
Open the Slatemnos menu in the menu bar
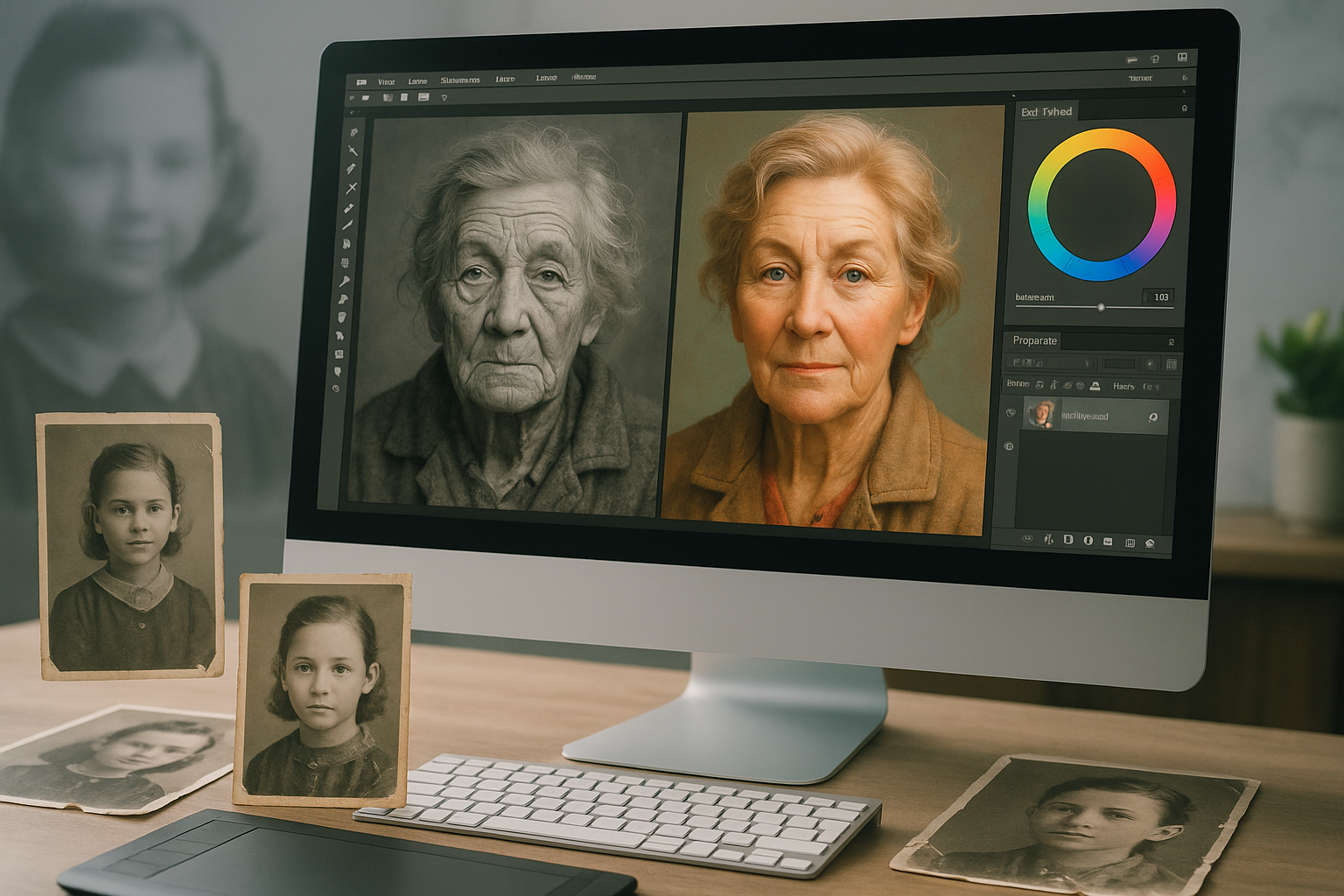pyautogui.click(x=460, y=80)
